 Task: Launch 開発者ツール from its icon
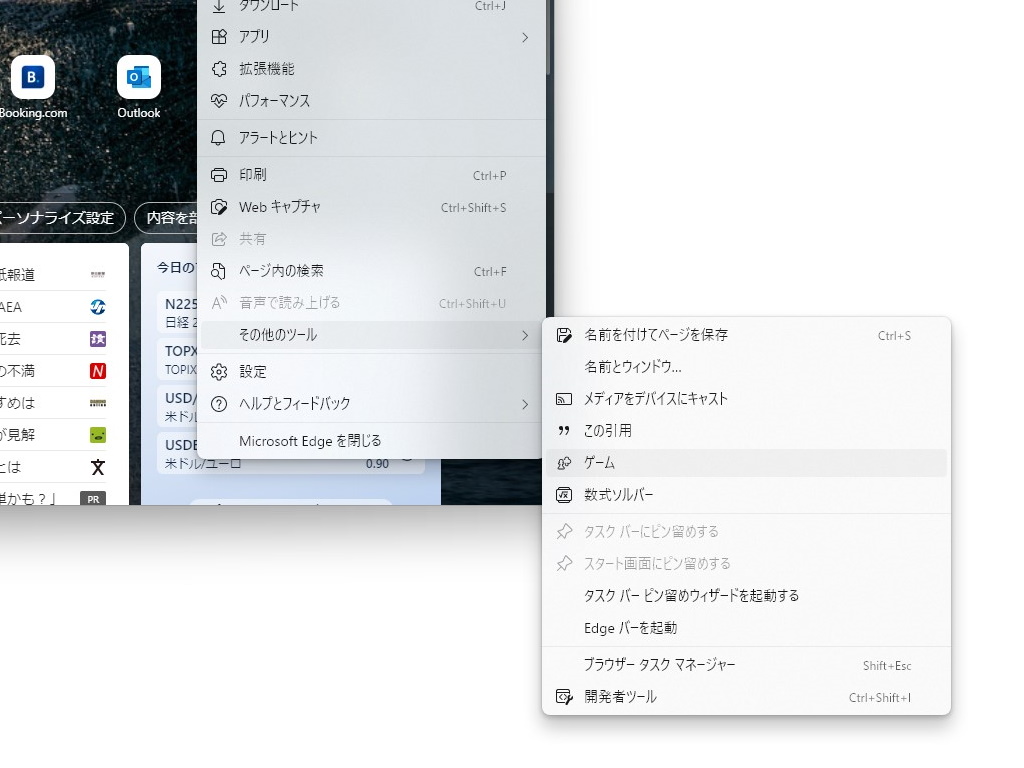coord(563,698)
